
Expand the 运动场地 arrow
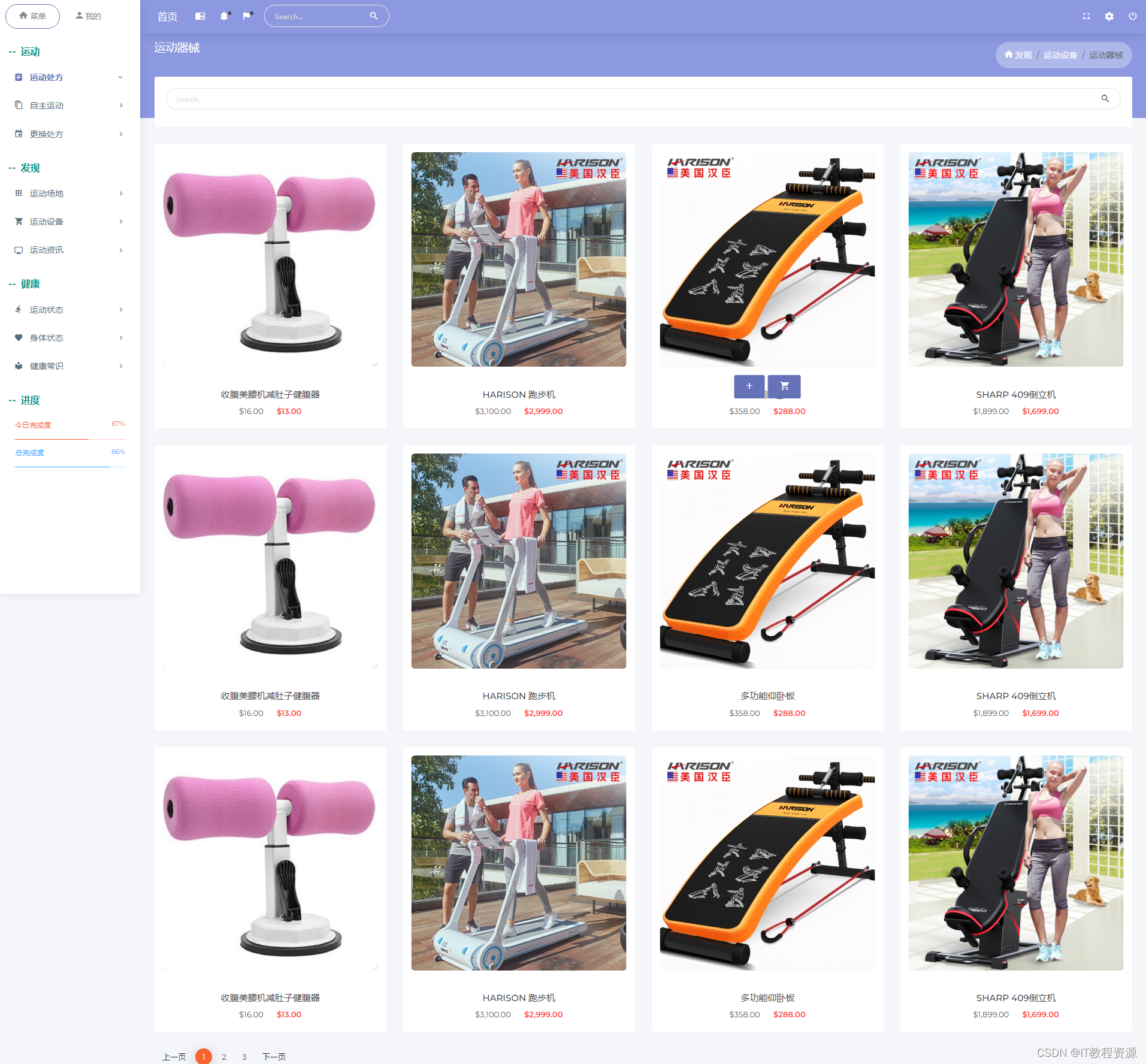click(120, 193)
